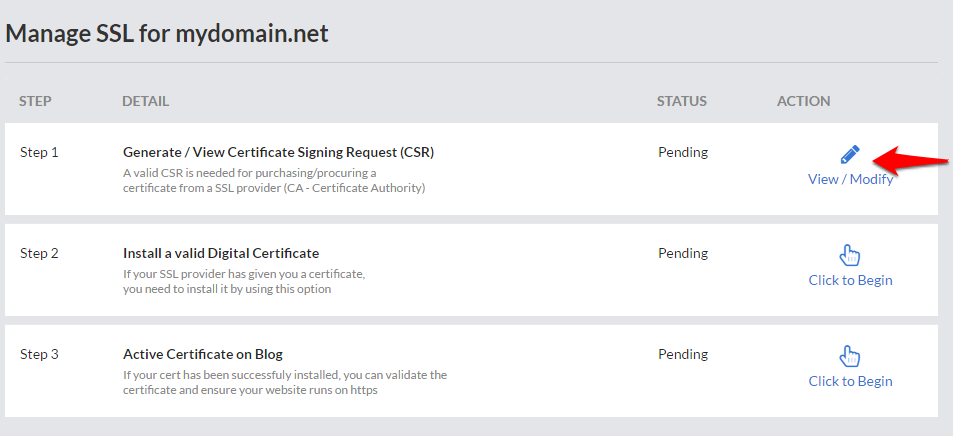Select the Generate / View CSR title

click(x=278, y=153)
